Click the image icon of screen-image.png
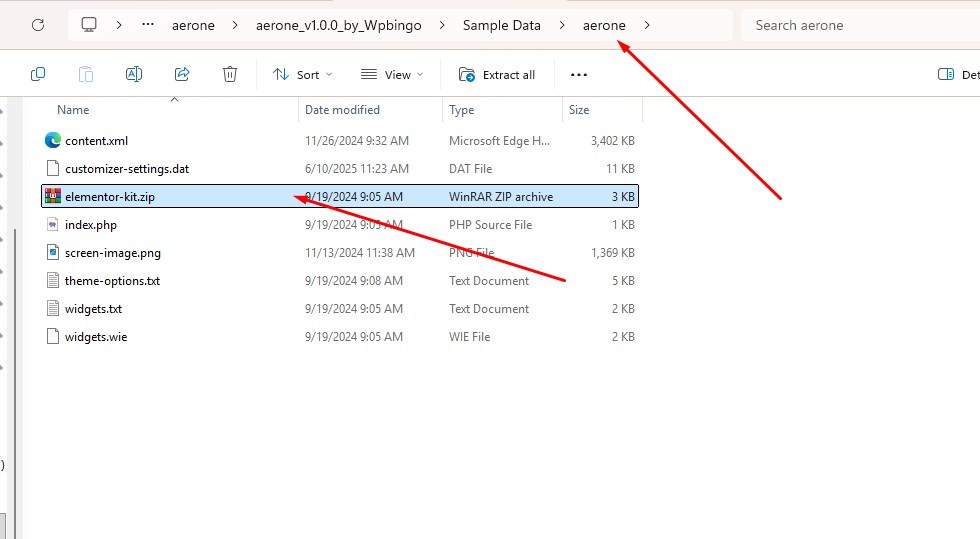Image resolution: width=980 pixels, height=539 pixels. coord(53,253)
